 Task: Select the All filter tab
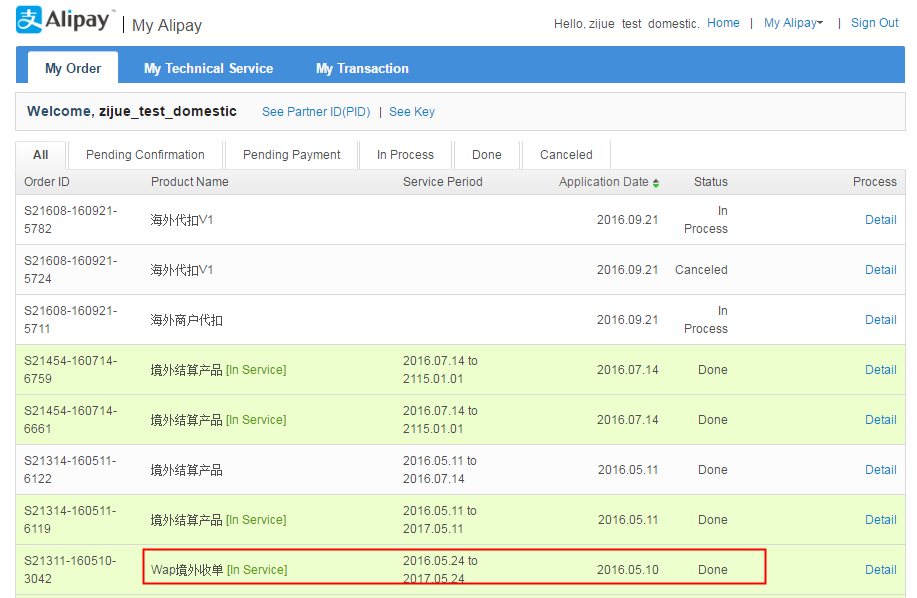41,155
